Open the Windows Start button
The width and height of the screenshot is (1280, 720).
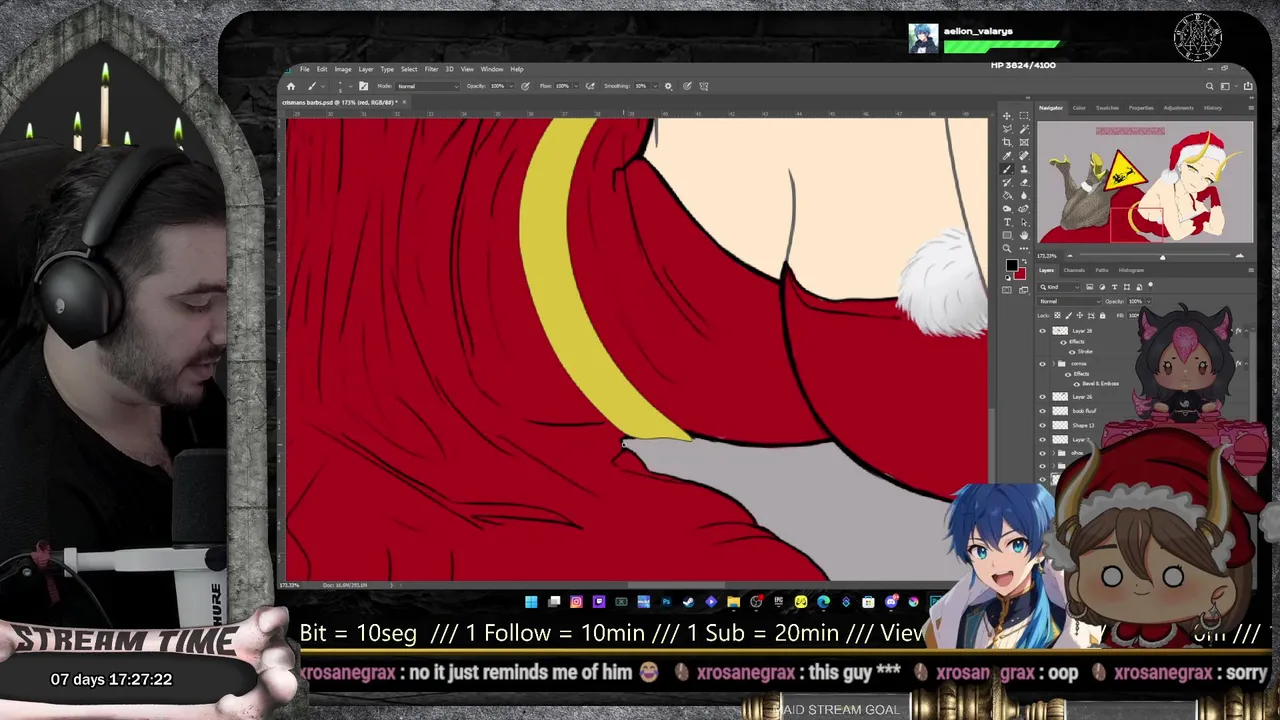point(531,602)
